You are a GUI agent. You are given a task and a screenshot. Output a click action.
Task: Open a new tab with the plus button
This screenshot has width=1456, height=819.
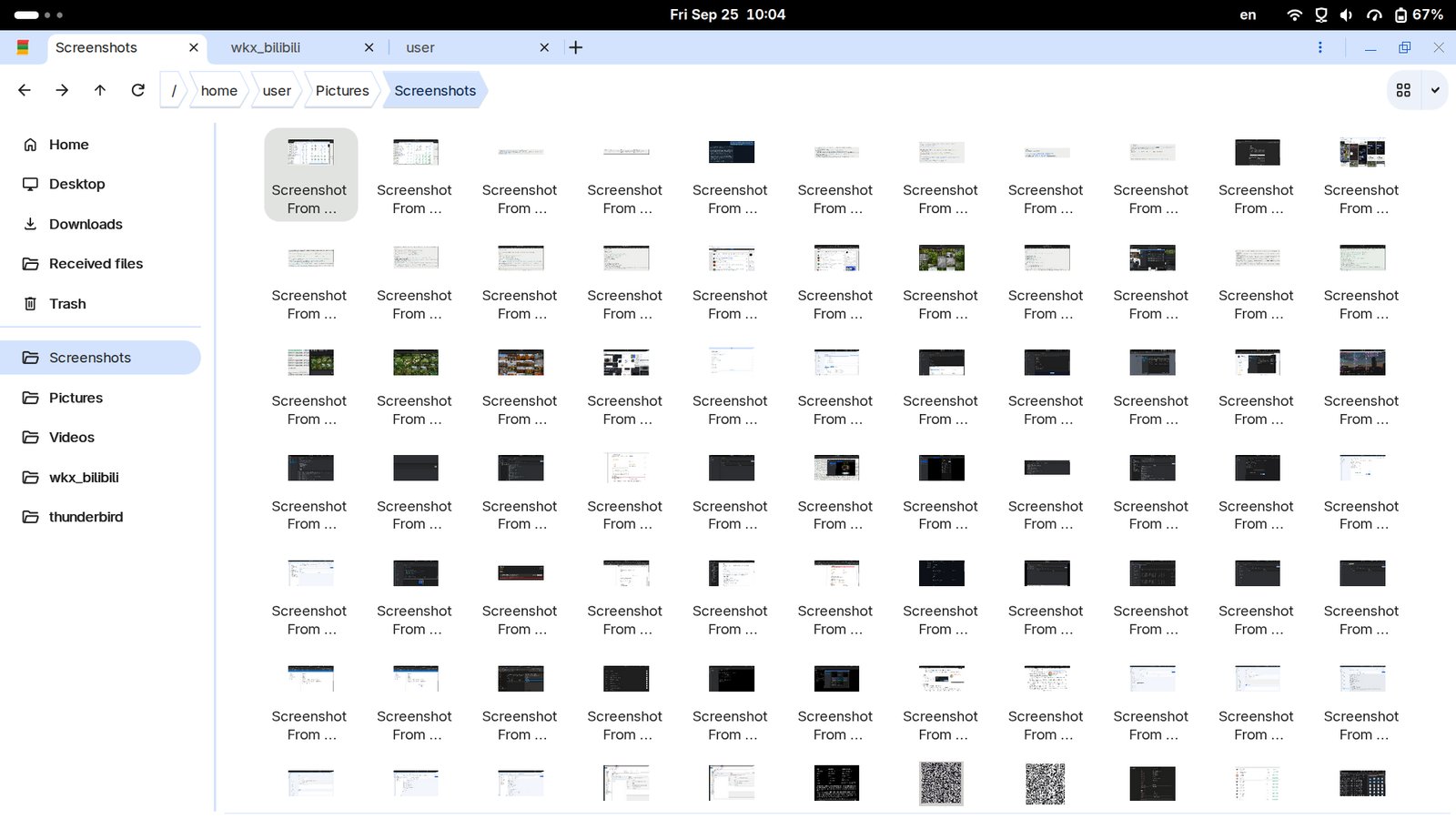(x=575, y=47)
